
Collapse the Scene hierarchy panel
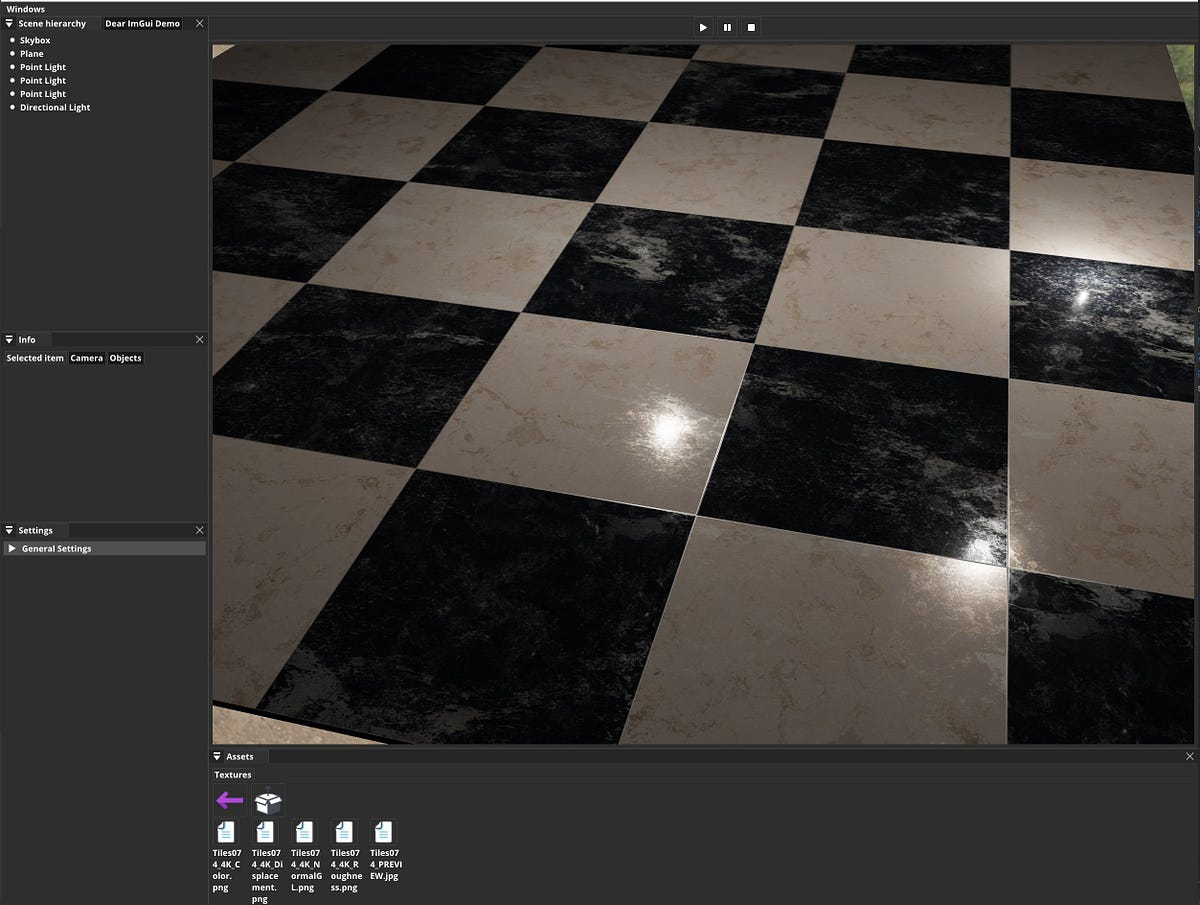[x=8, y=23]
